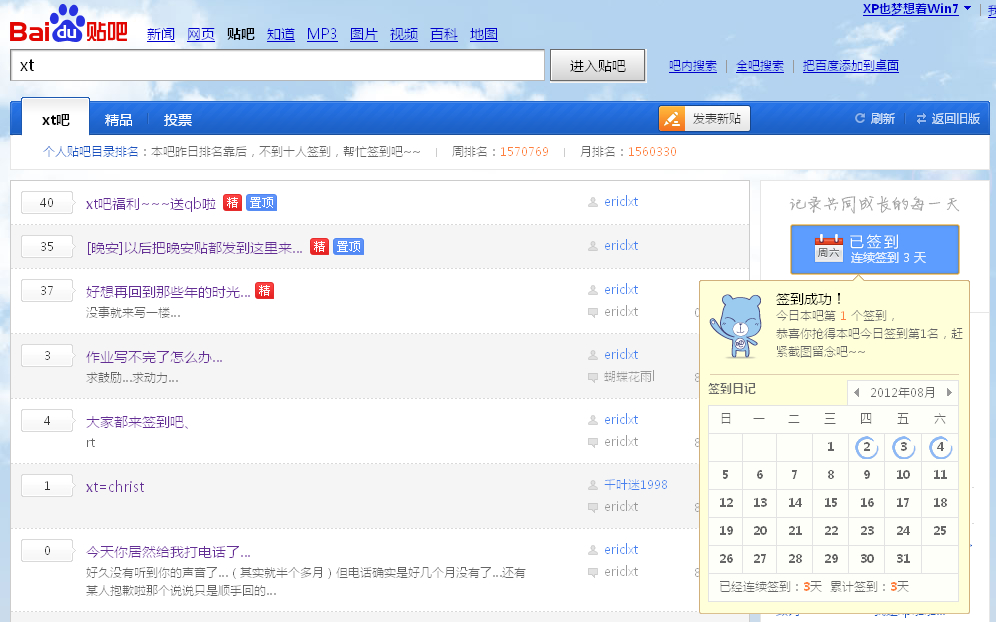Open post 今天你居然给我打电话了
This screenshot has height=622, width=996.
(x=168, y=551)
